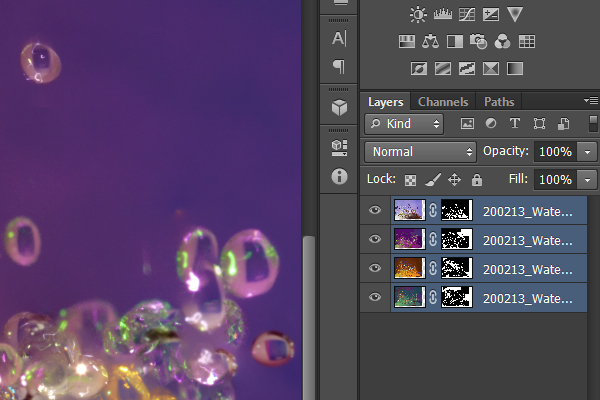Add a Gradient Map adjustment (gradient icon)
The width and height of the screenshot is (600, 400).
point(515,69)
